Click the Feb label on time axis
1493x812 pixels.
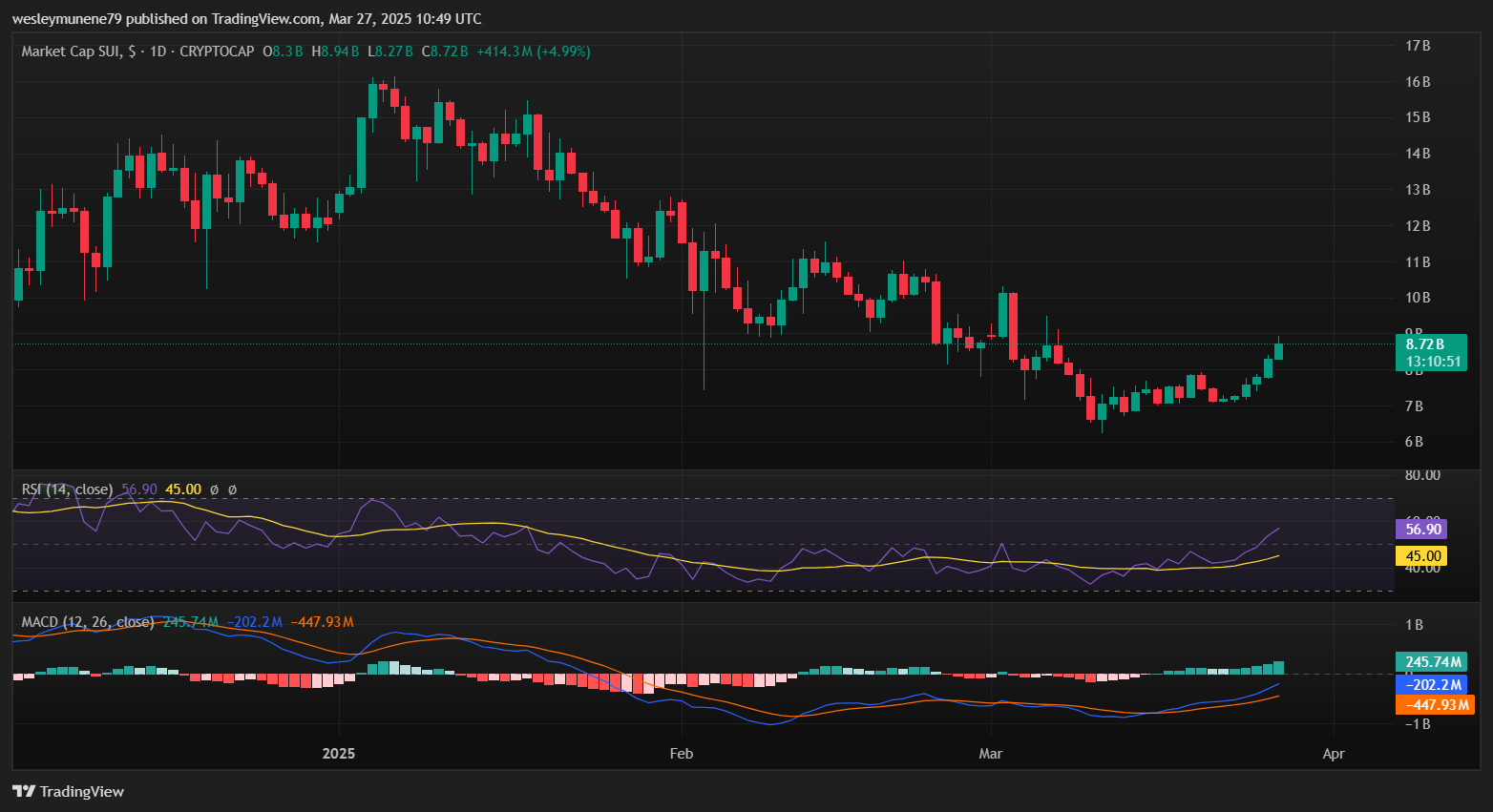[x=681, y=754]
